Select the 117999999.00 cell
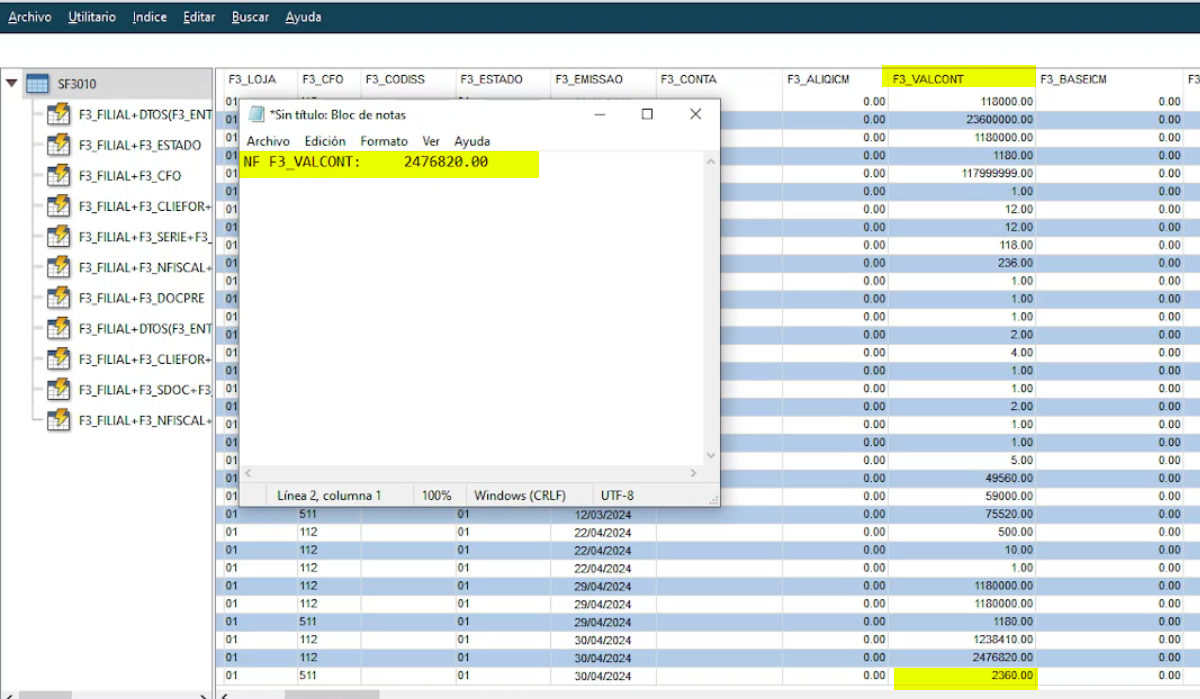 click(961, 173)
